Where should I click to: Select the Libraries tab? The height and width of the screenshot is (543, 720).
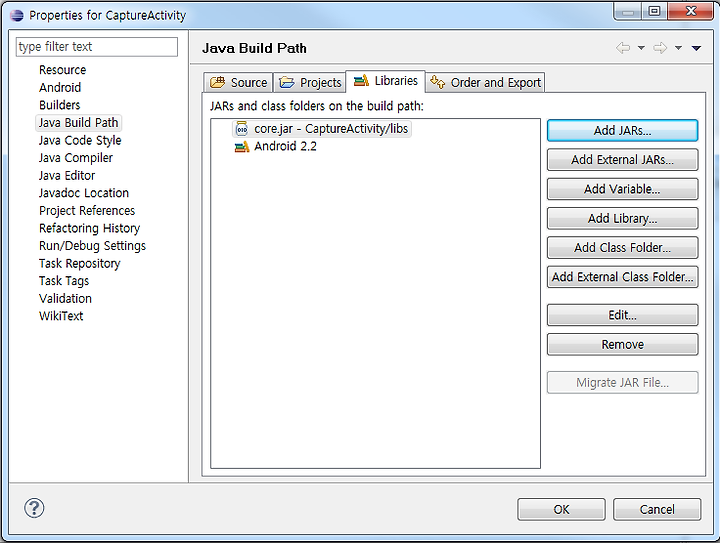pos(385,81)
